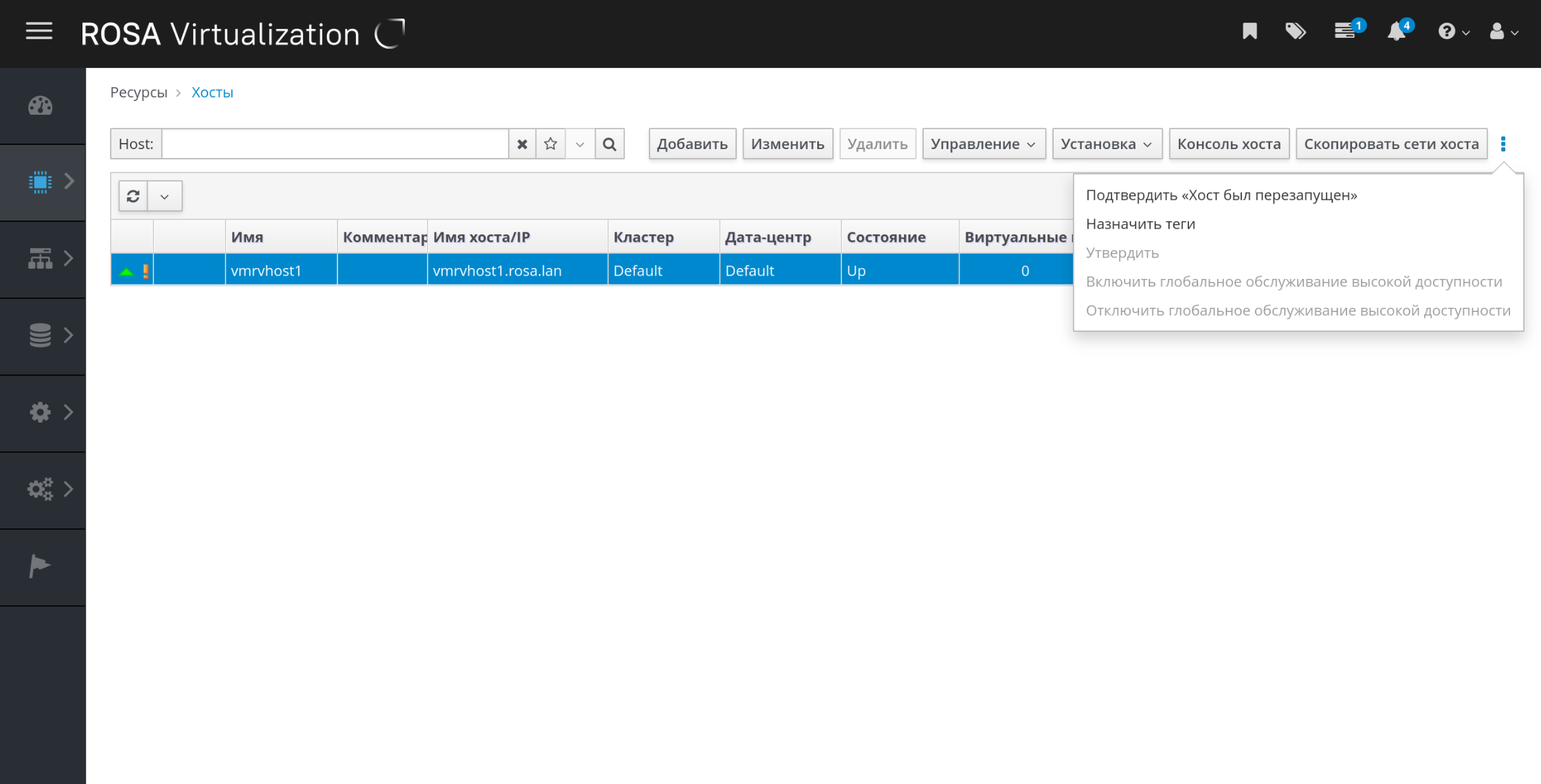Clear the search field with X
The height and width of the screenshot is (784, 1541).
tap(522, 144)
